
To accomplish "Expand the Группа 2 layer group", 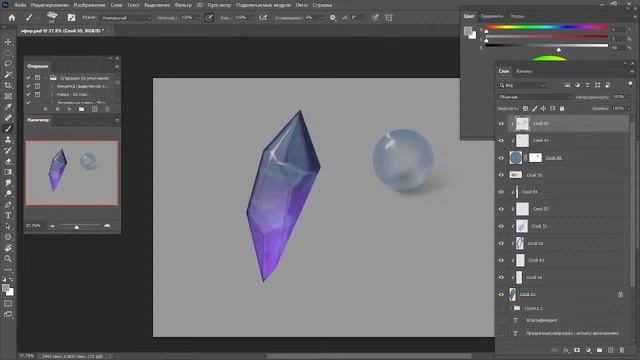I will coord(510,308).
